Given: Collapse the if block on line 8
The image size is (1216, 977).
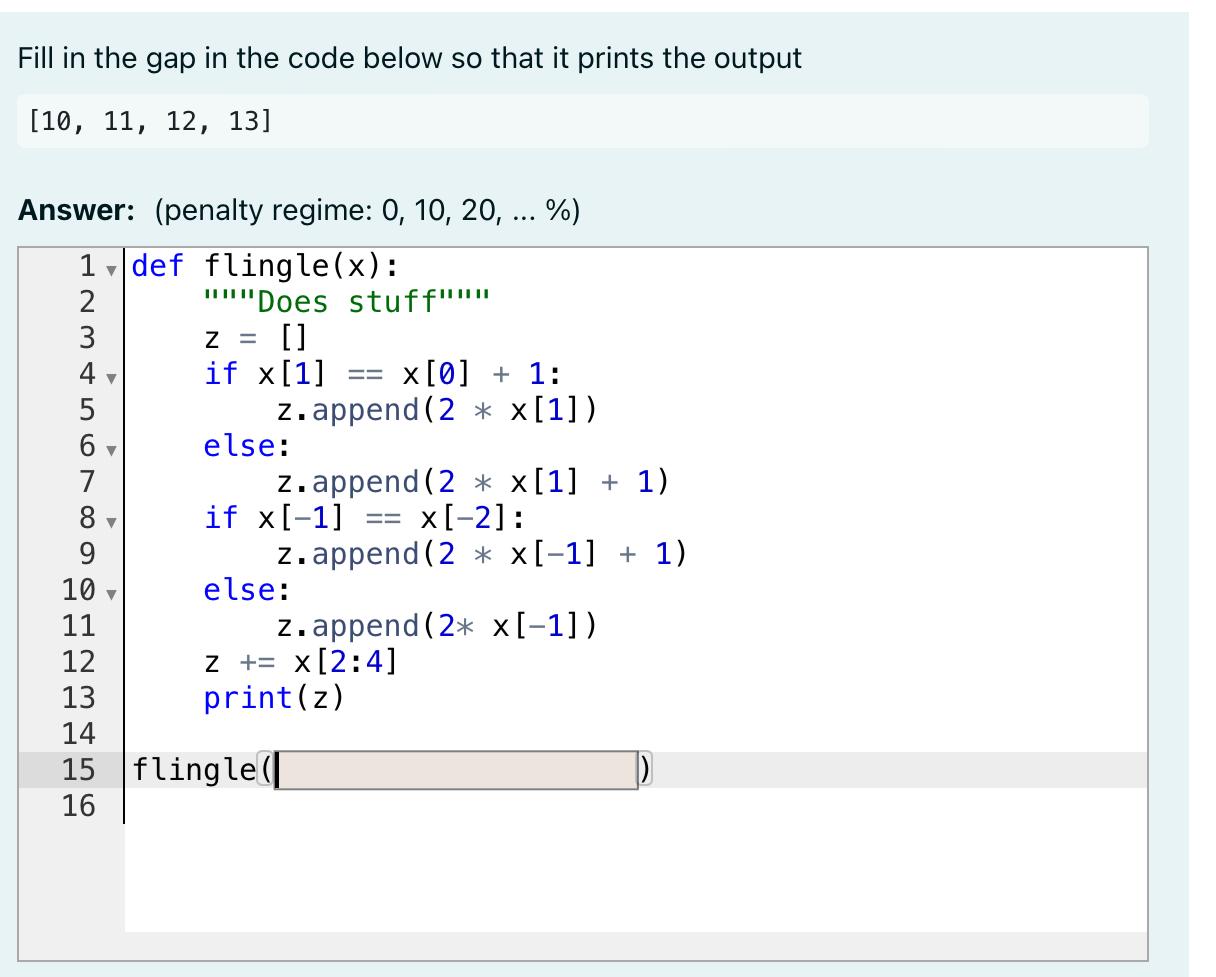Looking at the screenshot, I should click(x=110, y=522).
